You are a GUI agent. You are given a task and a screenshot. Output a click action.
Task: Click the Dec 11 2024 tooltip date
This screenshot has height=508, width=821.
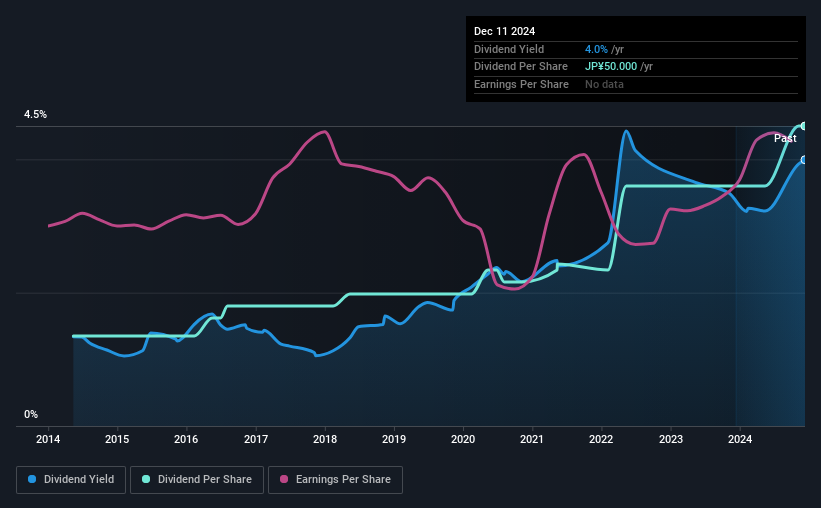click(505, 31)
